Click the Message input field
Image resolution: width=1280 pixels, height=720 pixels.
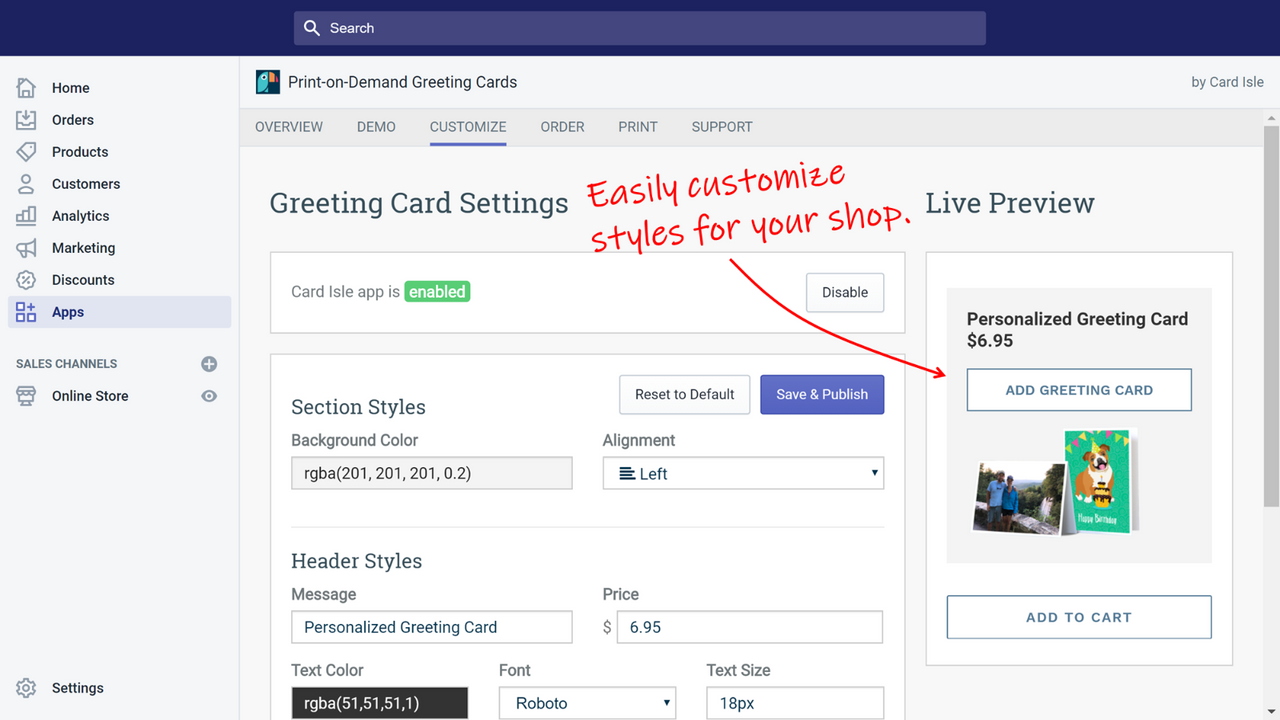tap(432, 627)
